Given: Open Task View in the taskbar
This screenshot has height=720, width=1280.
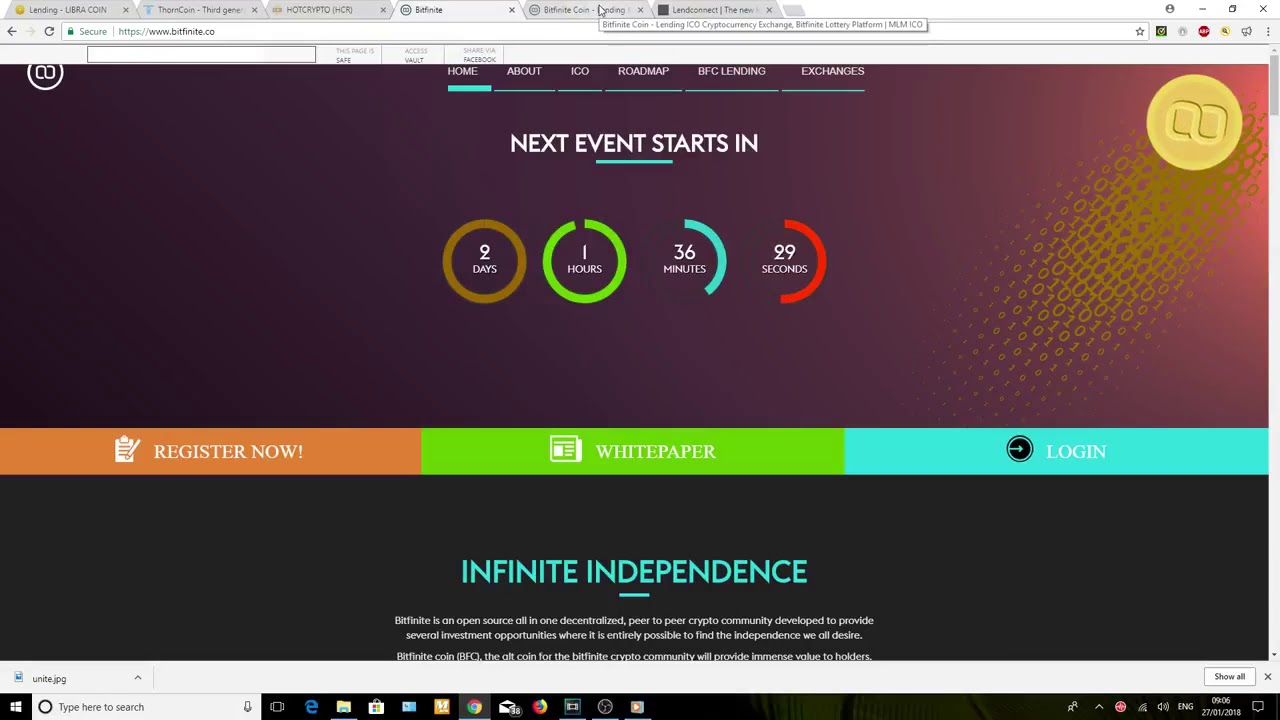Looking at the screenshot, I should coord(277,707).
